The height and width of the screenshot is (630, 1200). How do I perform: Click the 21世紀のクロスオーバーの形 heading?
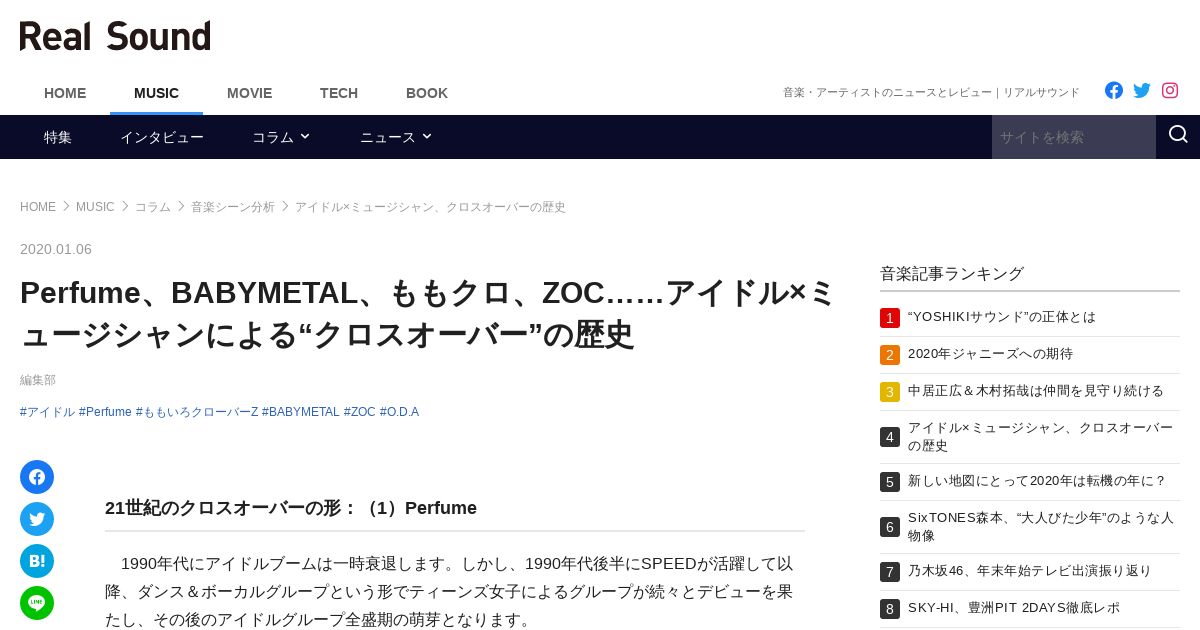(291, 508)
